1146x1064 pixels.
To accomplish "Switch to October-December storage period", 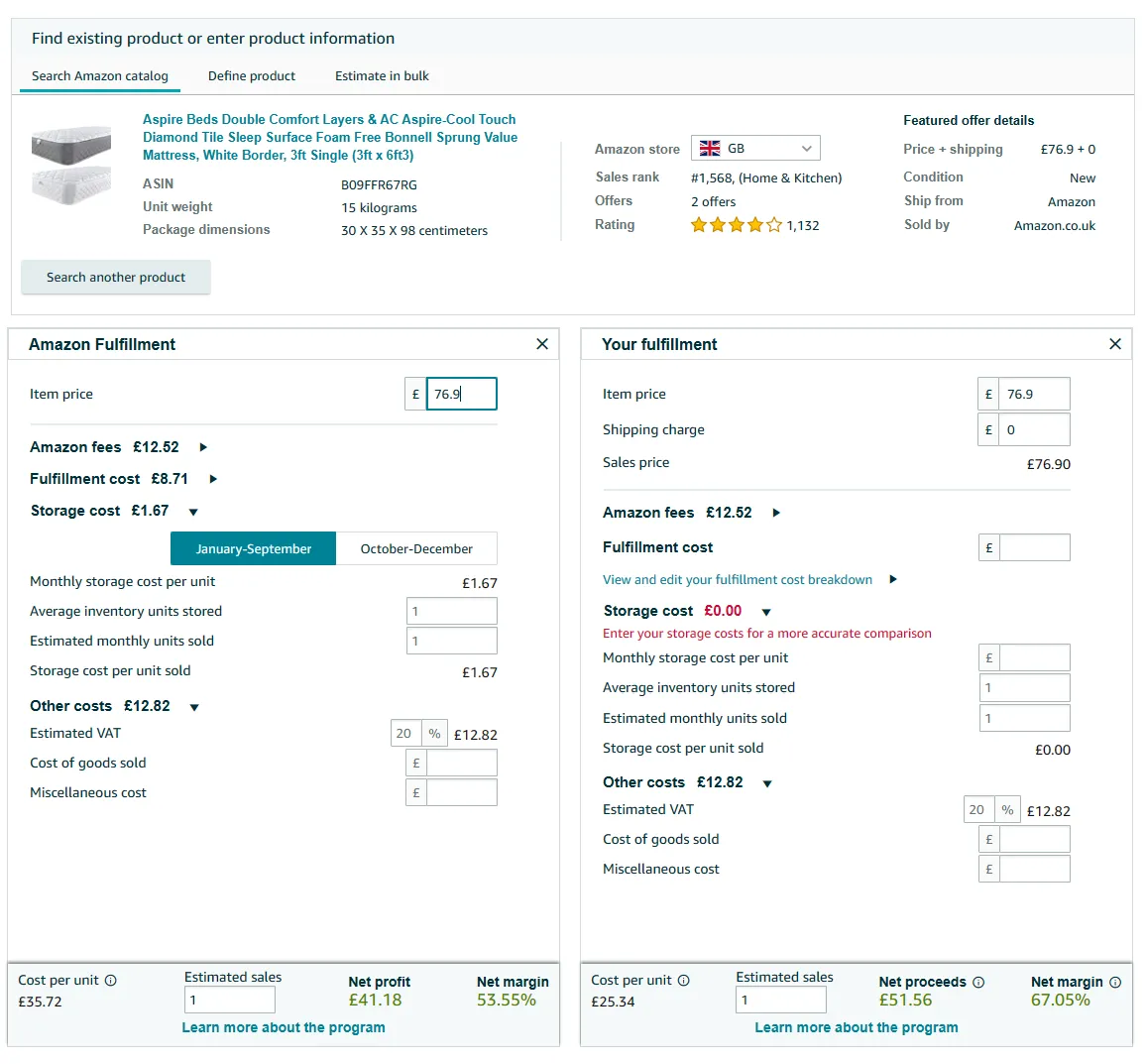I will (416, 548).
